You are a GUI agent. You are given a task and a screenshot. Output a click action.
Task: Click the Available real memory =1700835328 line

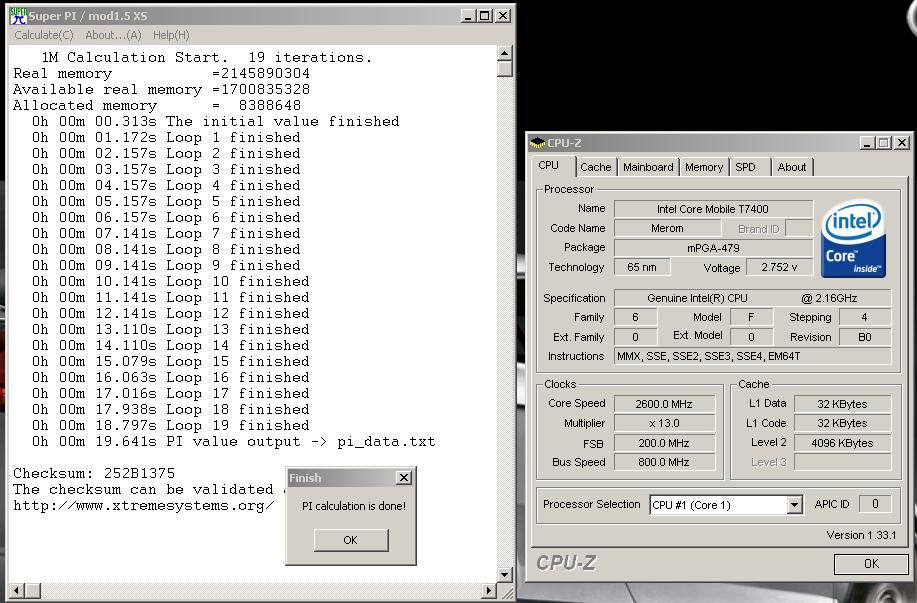161,89
